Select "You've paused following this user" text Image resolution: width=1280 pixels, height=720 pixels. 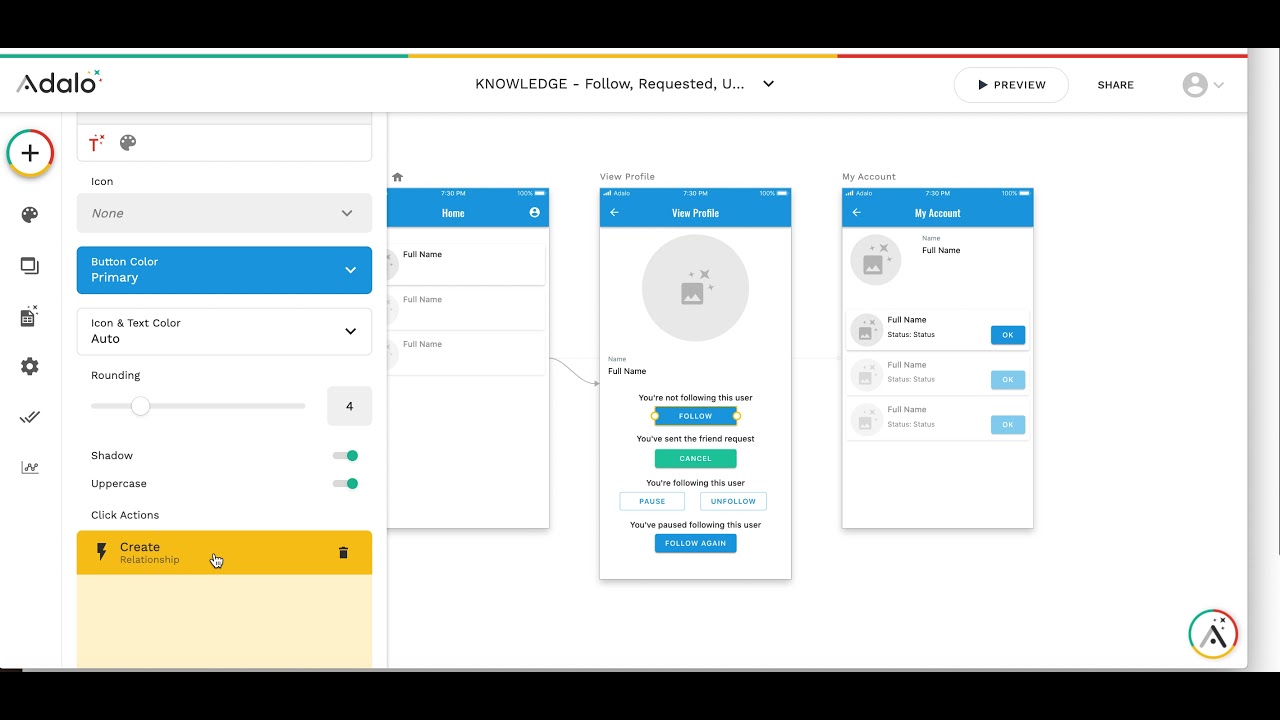coord(695,525)
